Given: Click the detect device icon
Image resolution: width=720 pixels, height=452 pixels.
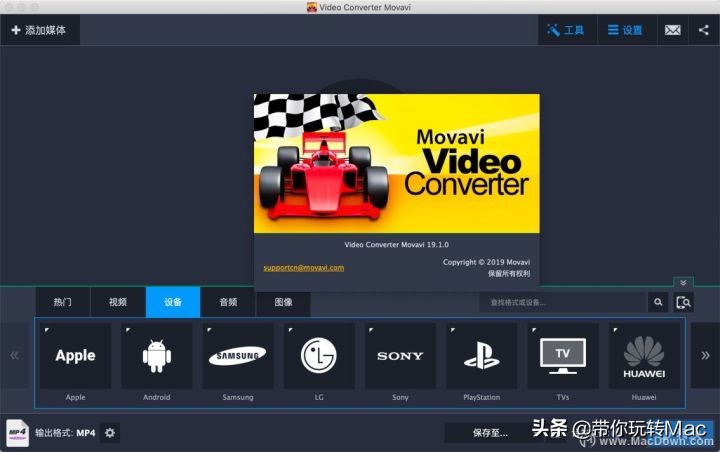Looking at the screenshot, I should [683, 302].
